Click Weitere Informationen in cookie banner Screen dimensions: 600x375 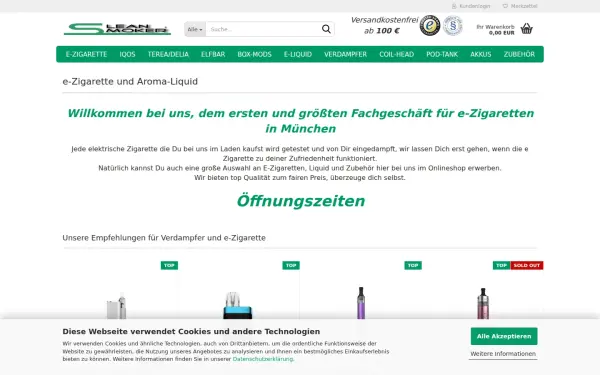coord(503,354)
